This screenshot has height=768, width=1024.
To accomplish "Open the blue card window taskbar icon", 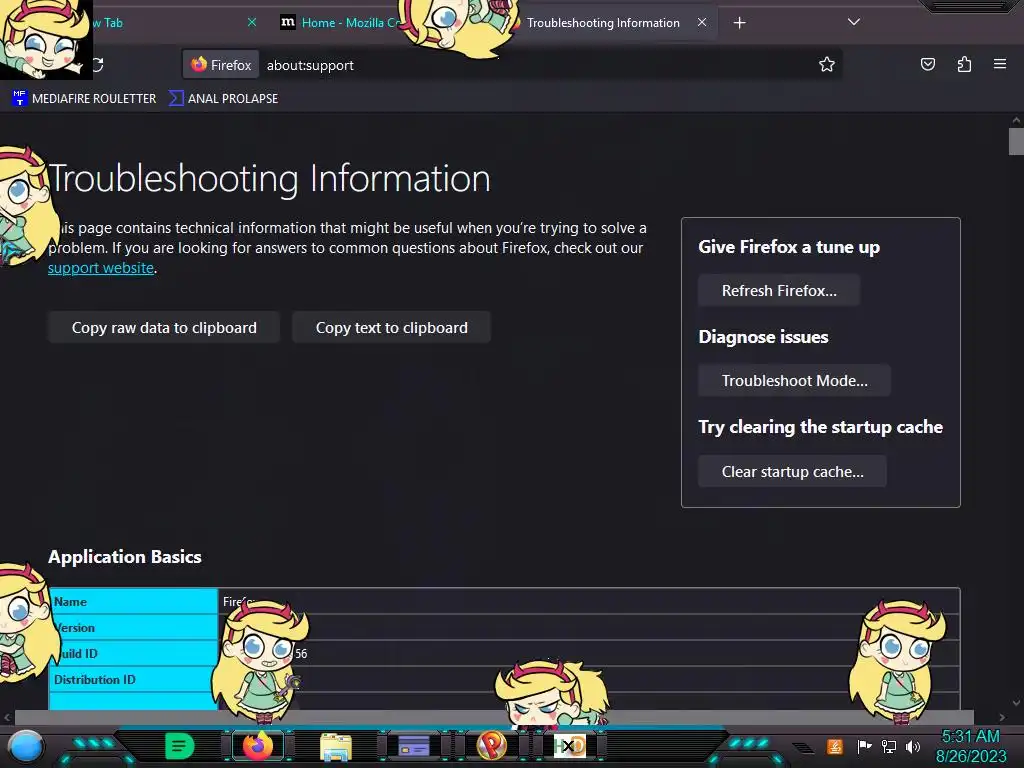I will click(413, 746).
